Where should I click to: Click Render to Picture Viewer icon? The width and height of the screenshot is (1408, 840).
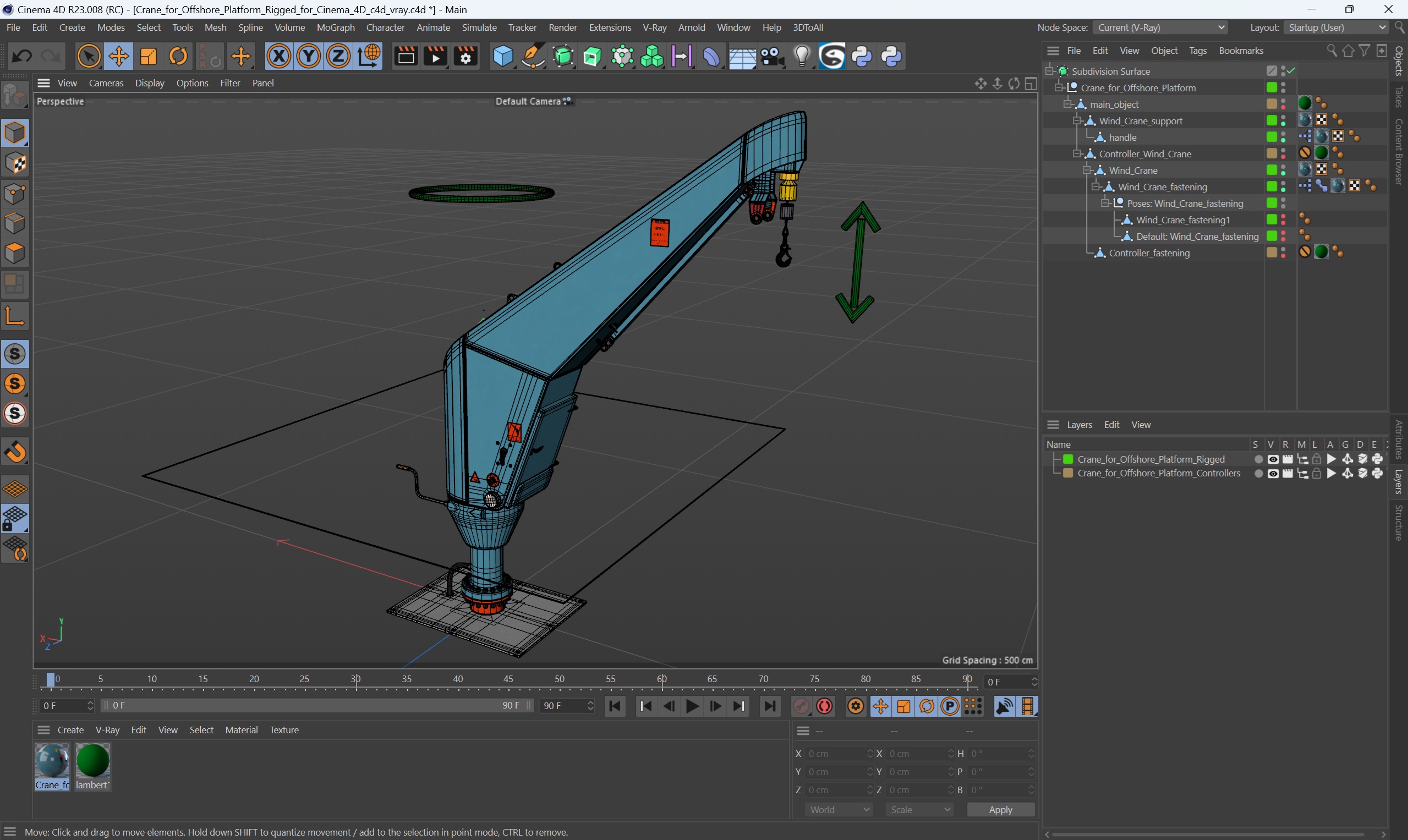(x=435, y=56)
